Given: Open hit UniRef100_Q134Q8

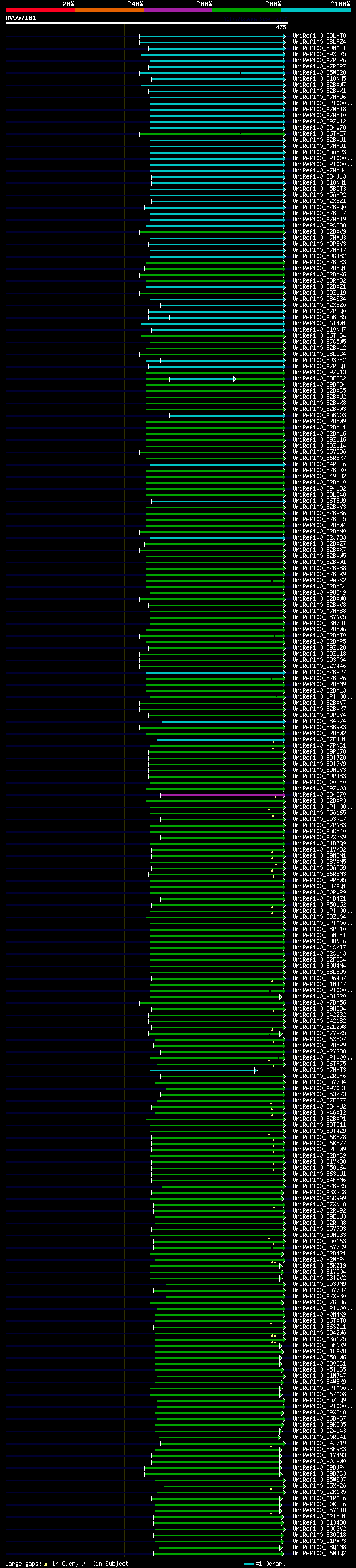Looking at the screenshot, I should (x=319, y=1523).
